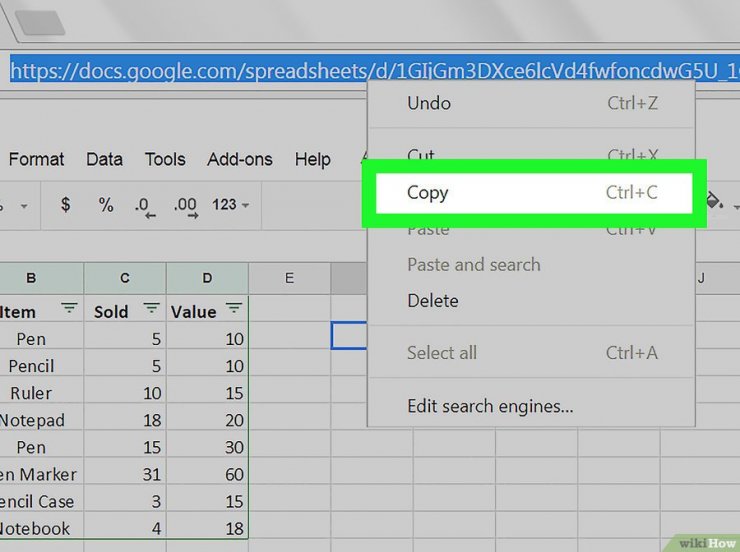Format as percent icon
The width and height of the screenshot is (740, 552).
(x=106, y=205)
